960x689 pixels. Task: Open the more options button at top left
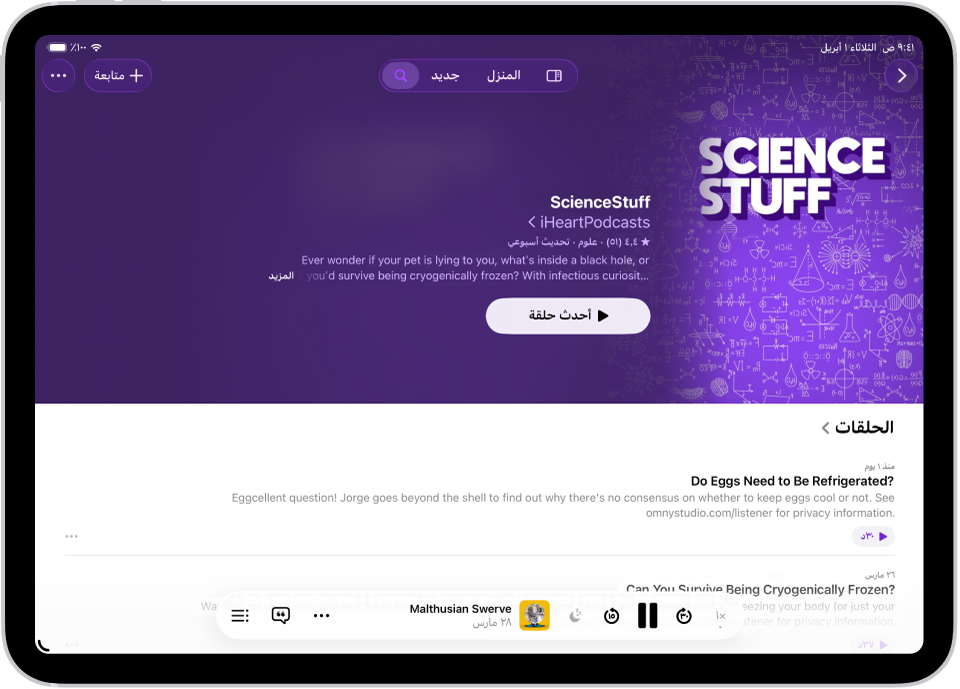58,75
